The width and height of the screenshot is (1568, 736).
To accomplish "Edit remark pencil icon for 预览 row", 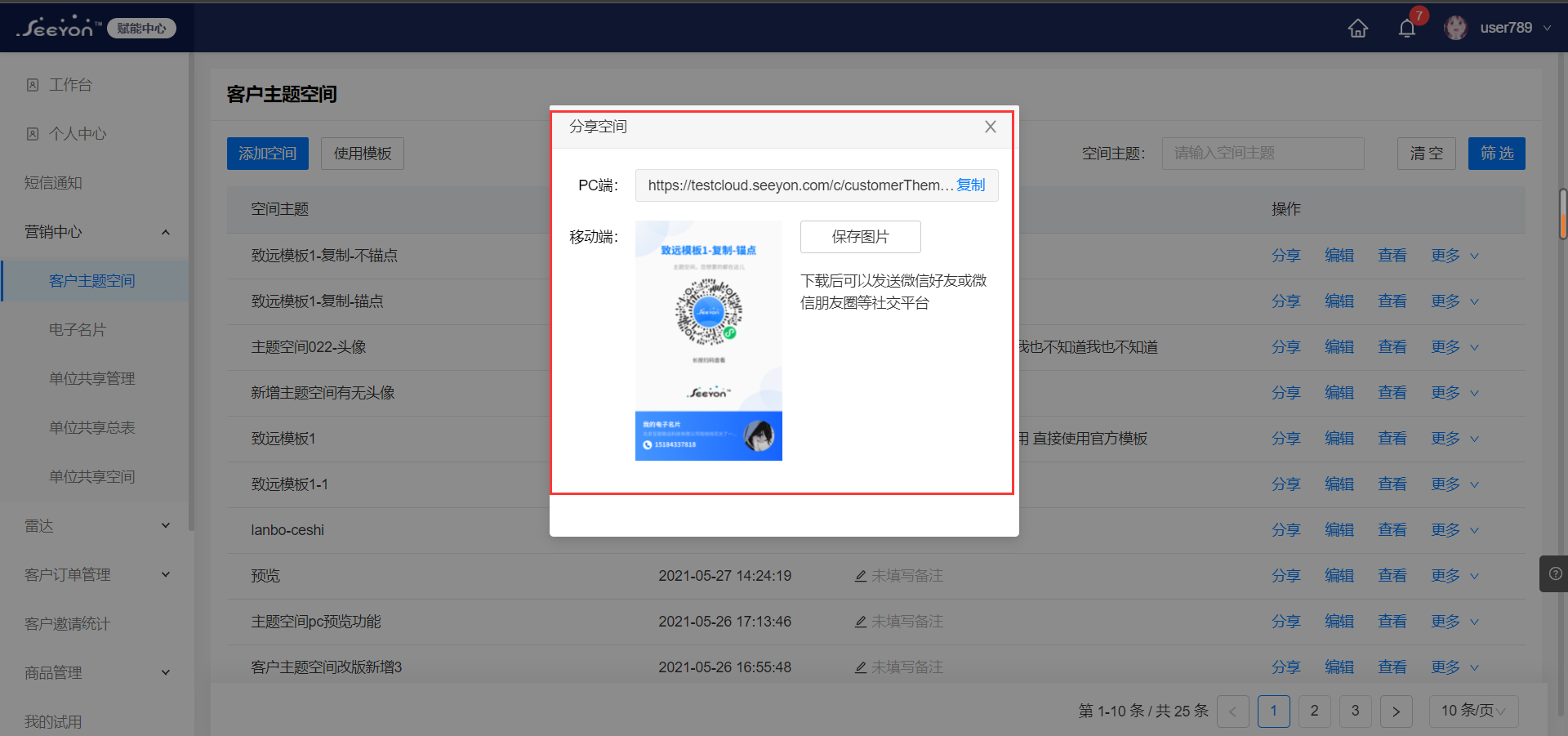I will pos(861,576).
